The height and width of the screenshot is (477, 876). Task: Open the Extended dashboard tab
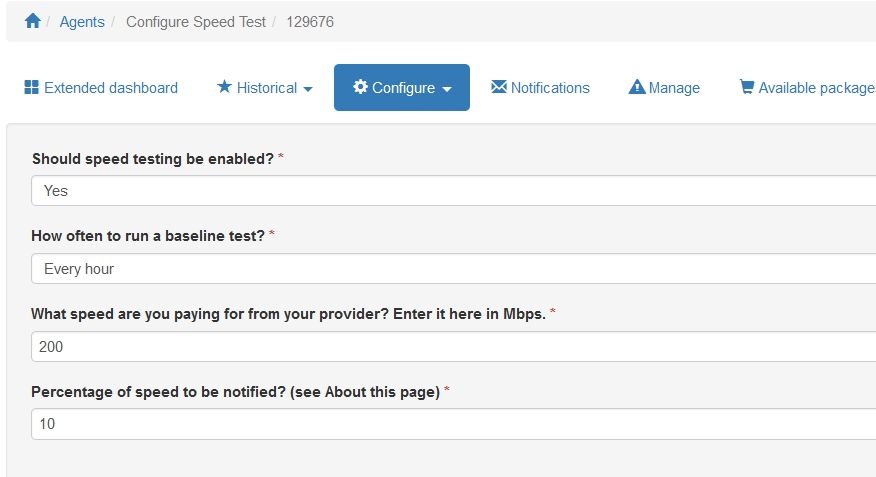101,88
